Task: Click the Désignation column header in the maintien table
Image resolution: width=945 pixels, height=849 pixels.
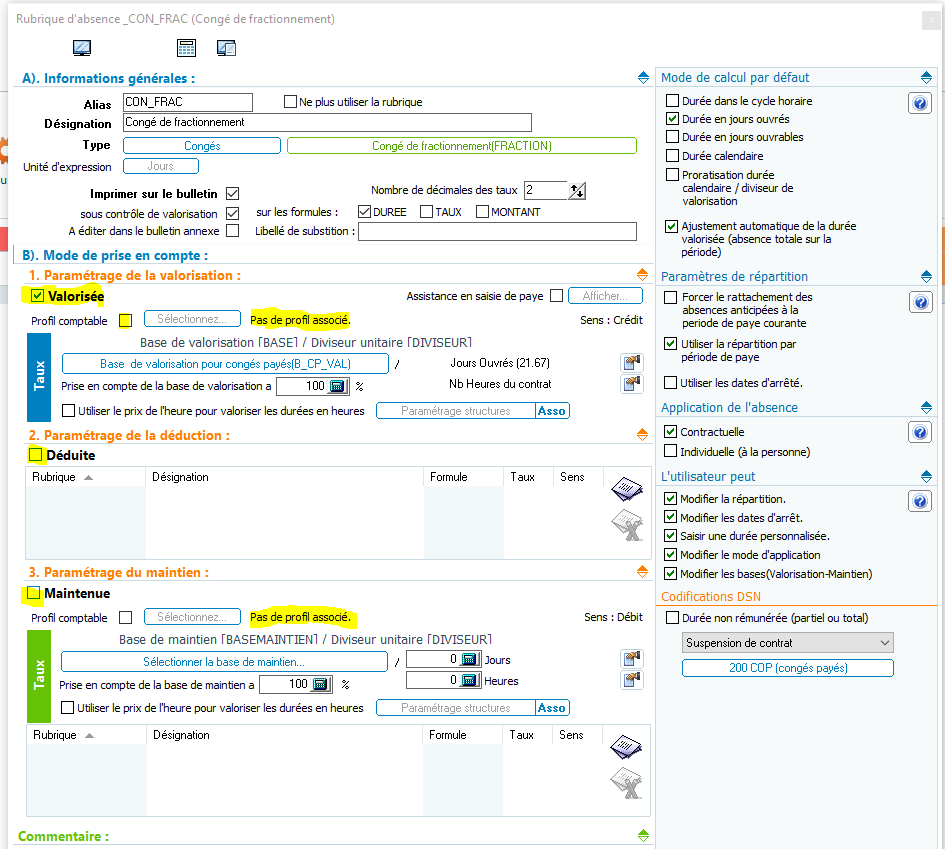Action: (x=181, y=735)
